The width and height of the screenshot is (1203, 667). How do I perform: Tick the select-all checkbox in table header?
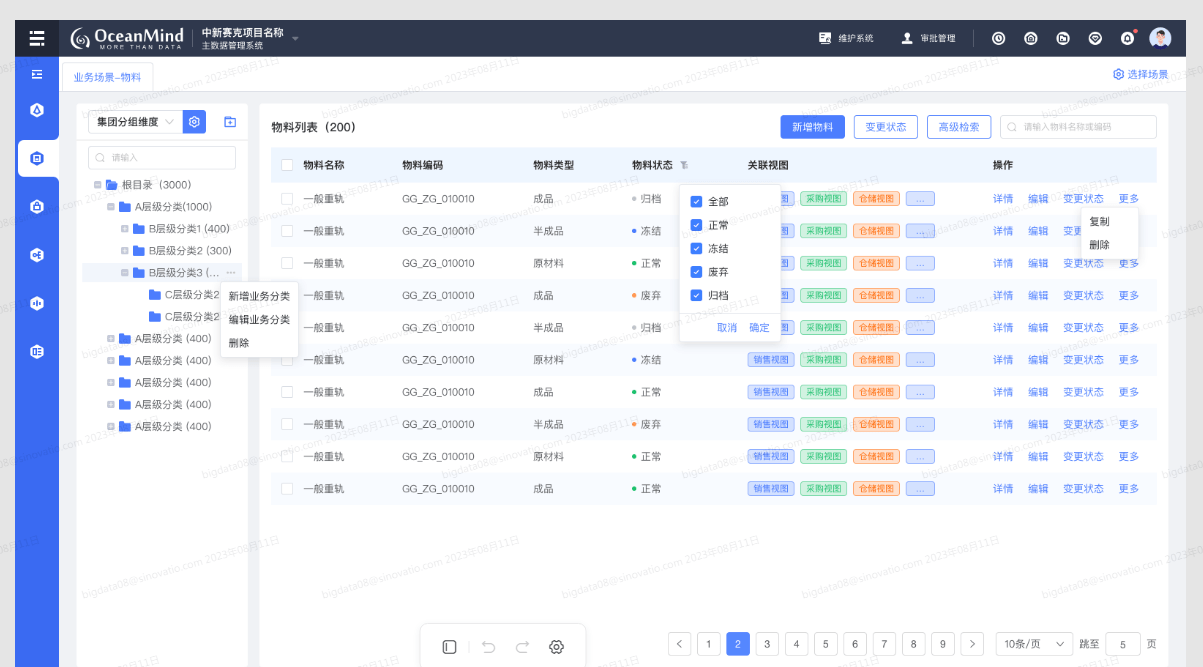[287, 165]
